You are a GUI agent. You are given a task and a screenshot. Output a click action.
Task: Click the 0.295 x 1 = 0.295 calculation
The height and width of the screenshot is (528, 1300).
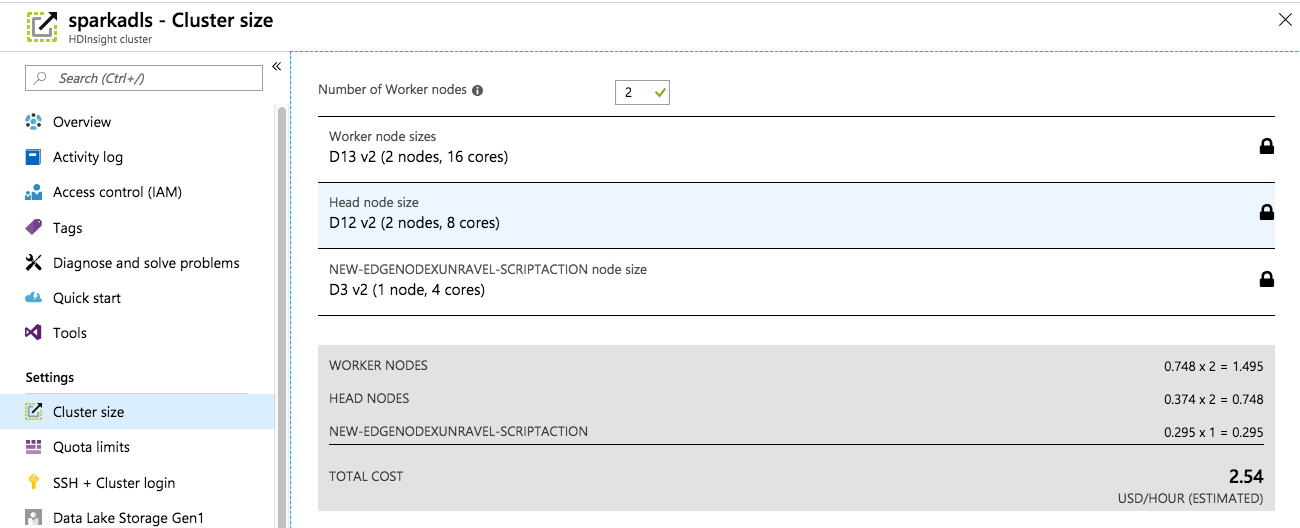(1213, 433)
